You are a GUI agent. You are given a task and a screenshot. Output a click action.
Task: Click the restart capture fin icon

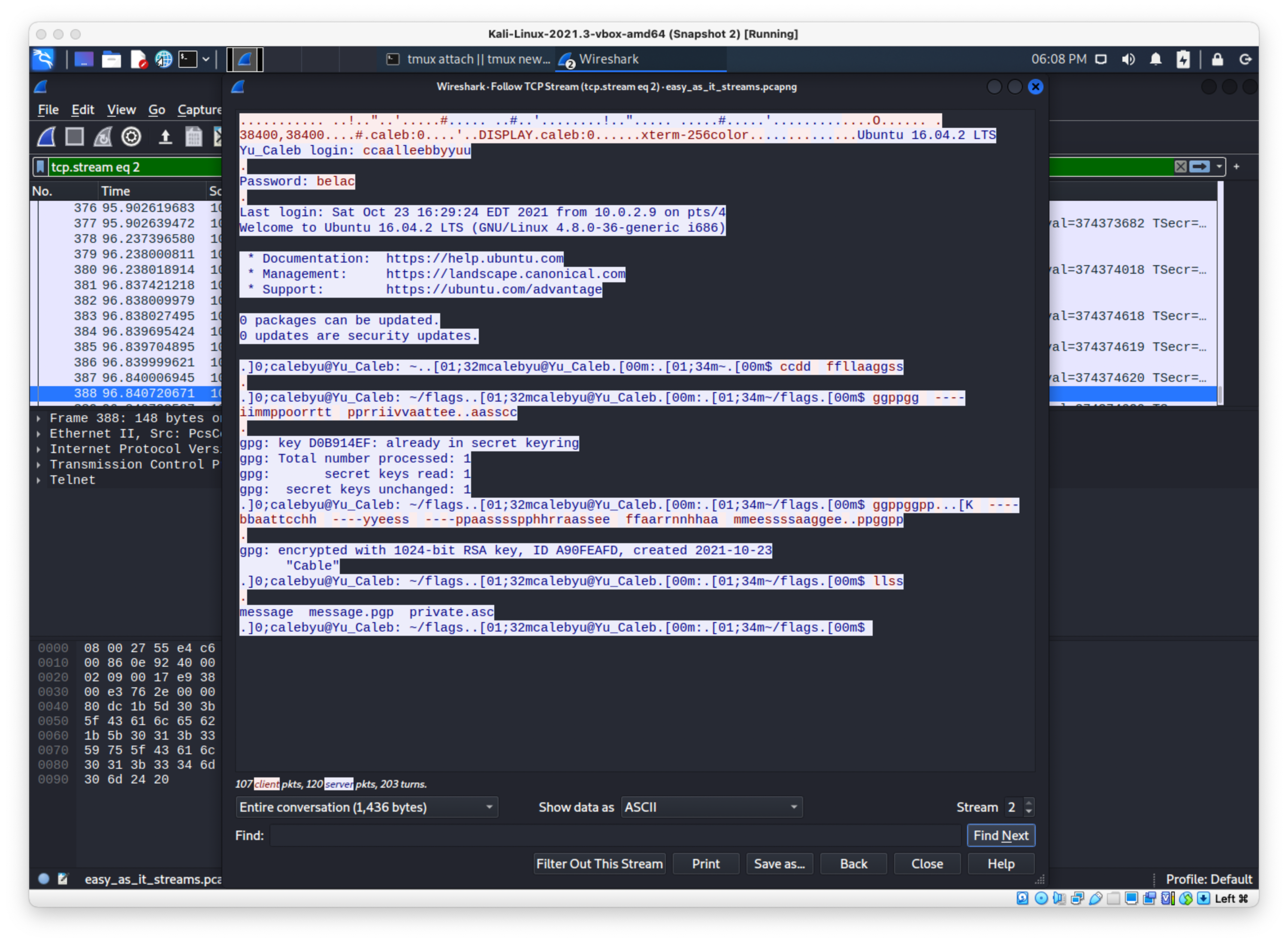coord(103,137)
